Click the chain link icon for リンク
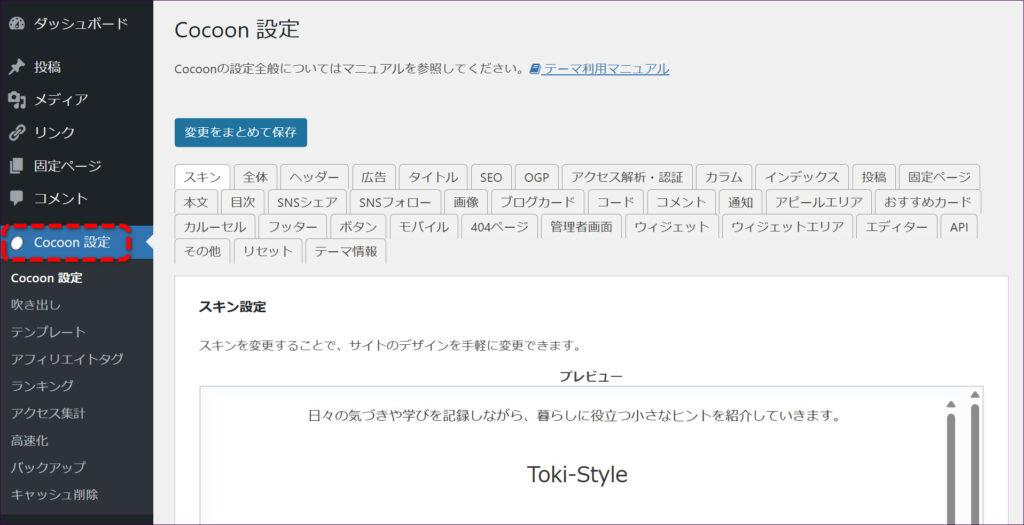Screen dimensions: 1024x525 click(x=16, y=133)
